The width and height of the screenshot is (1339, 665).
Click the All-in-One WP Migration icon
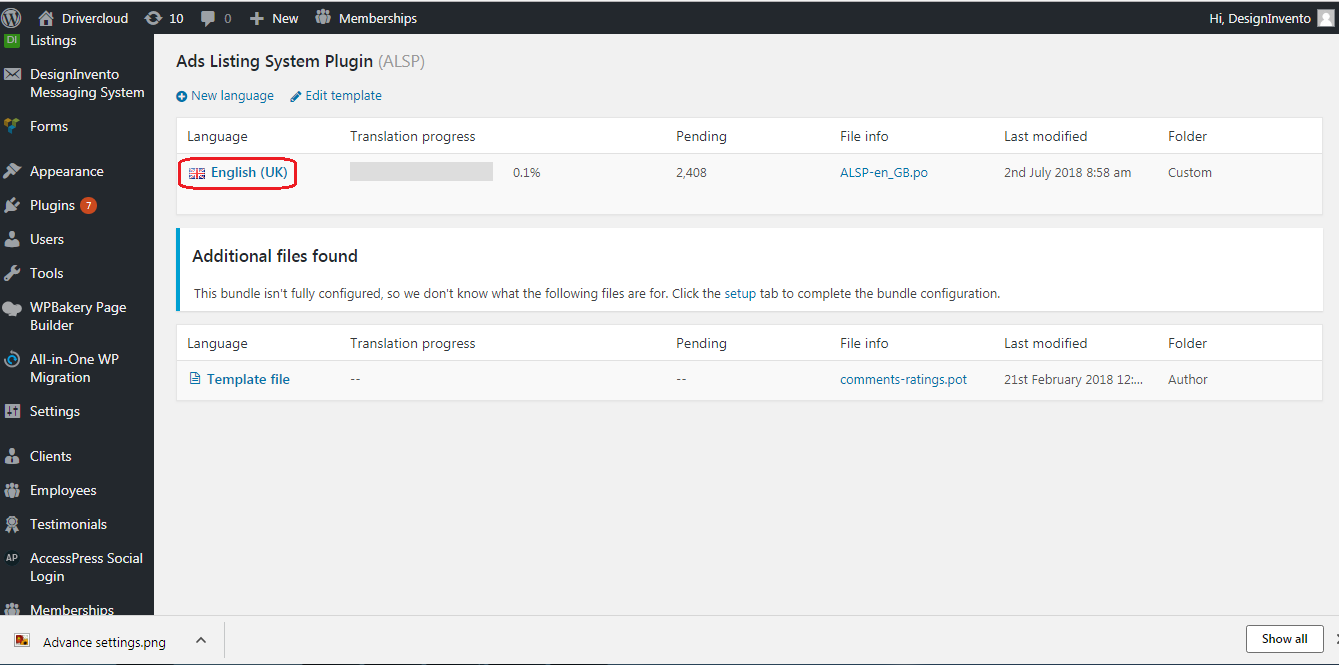point(12,359)
